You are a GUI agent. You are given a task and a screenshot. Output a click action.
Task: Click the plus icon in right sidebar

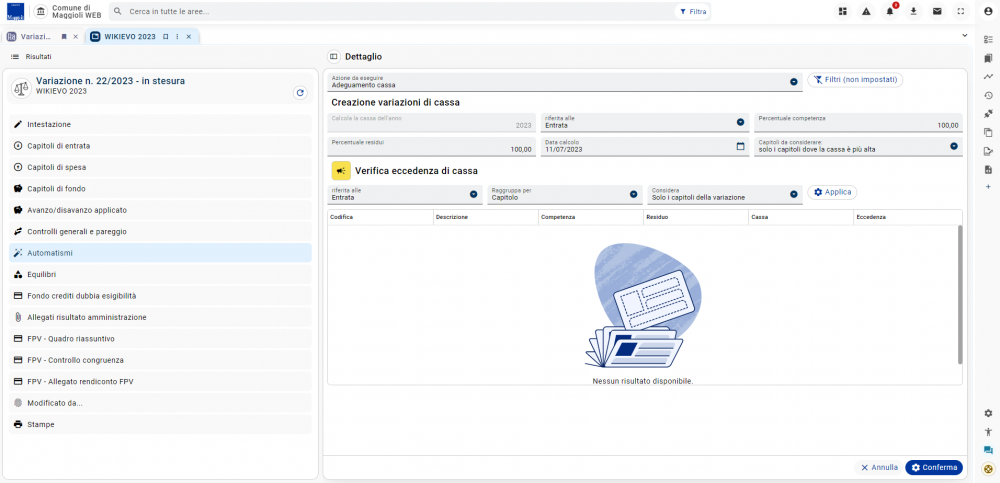click(989, 186)
